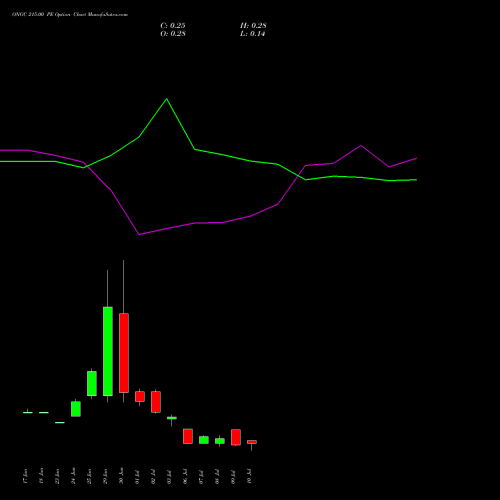Click the 25 Jun date label
500x500 pixels.
(x=89, y=476)
